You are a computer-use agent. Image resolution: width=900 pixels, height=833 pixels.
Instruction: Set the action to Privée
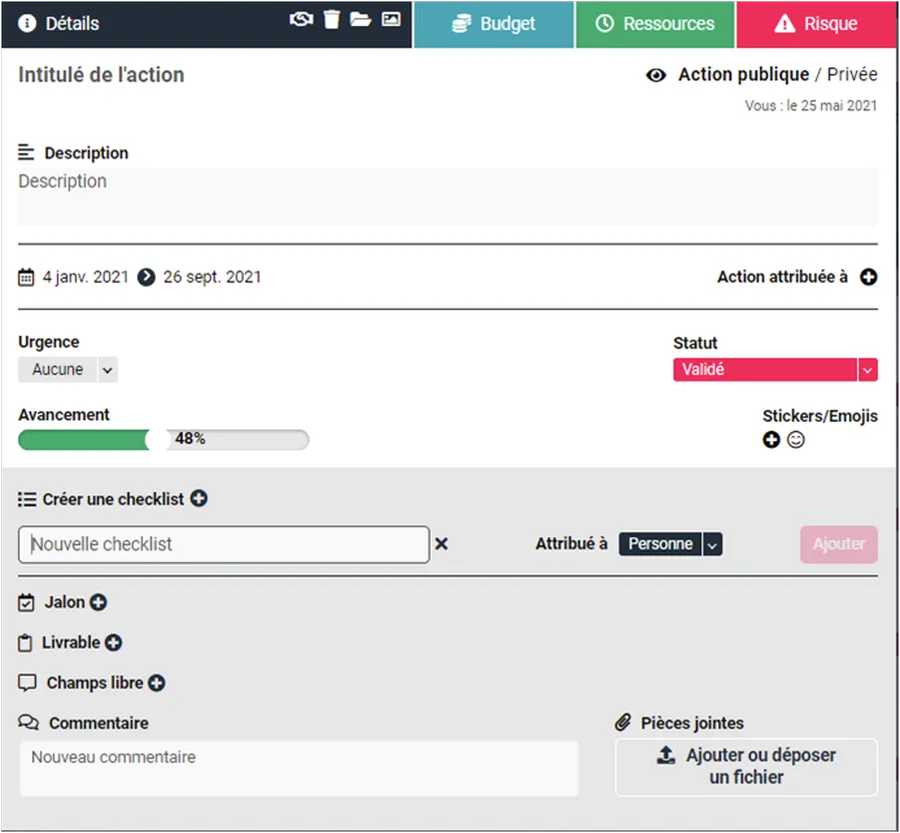pos(852,75)
